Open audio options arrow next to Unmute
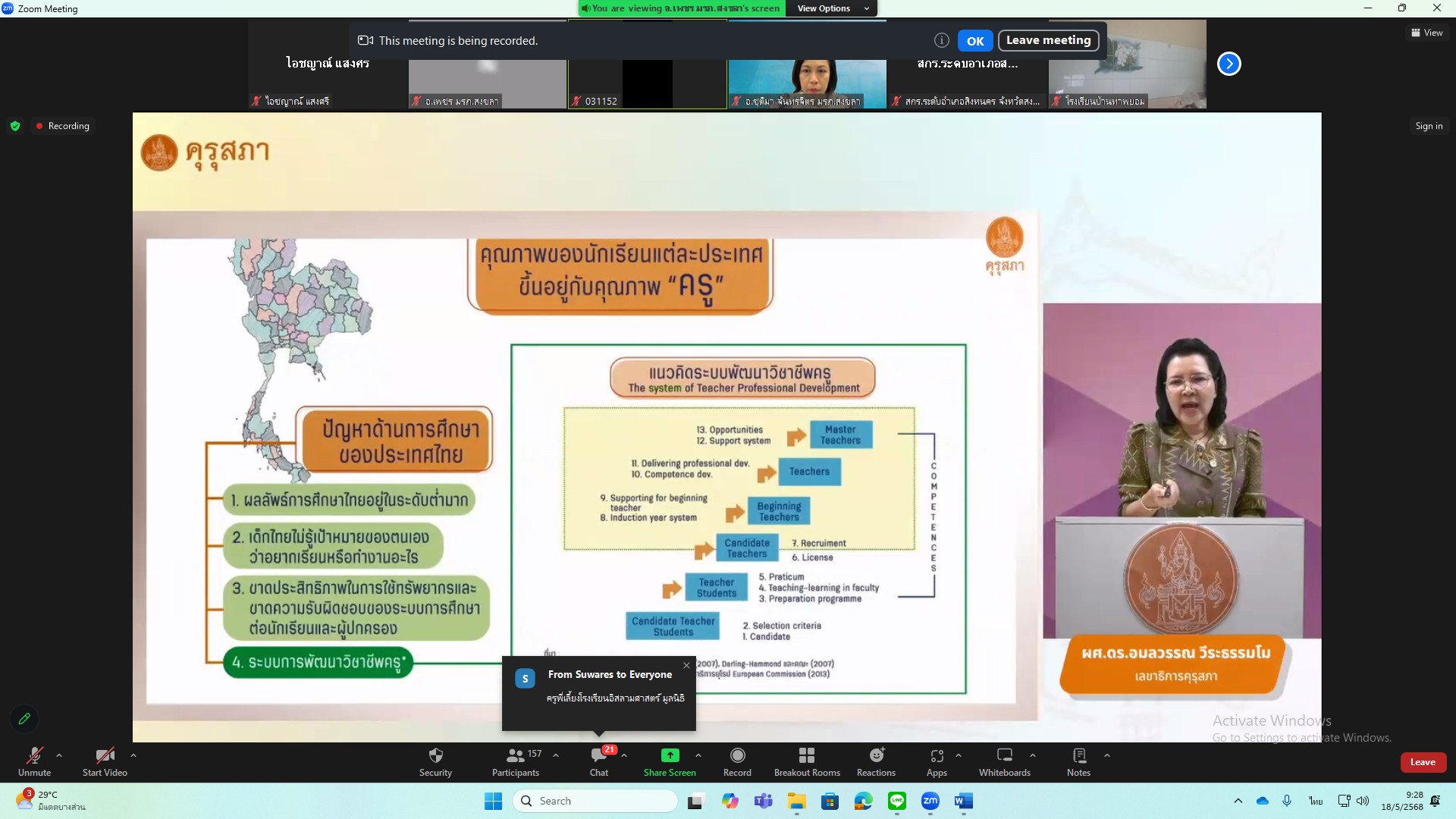The width and height of the screenshot is (1456, 819). (59, 755)
